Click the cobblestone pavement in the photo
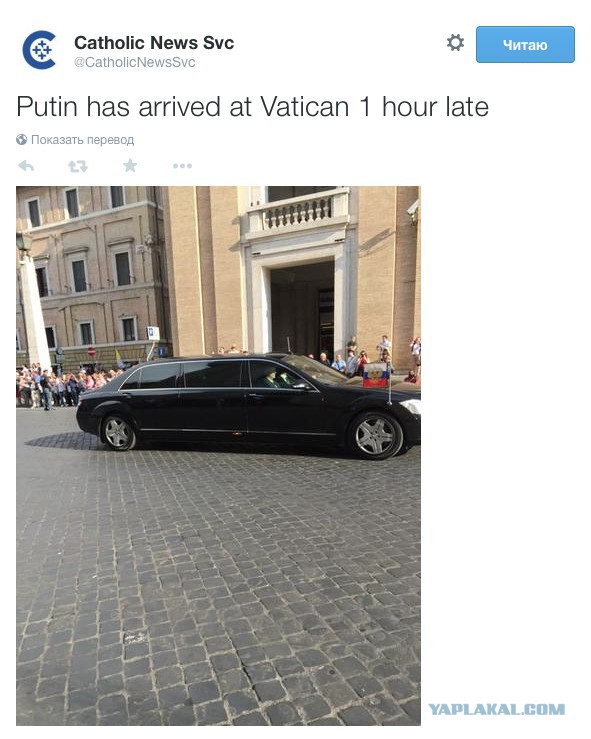 point(218,589)
